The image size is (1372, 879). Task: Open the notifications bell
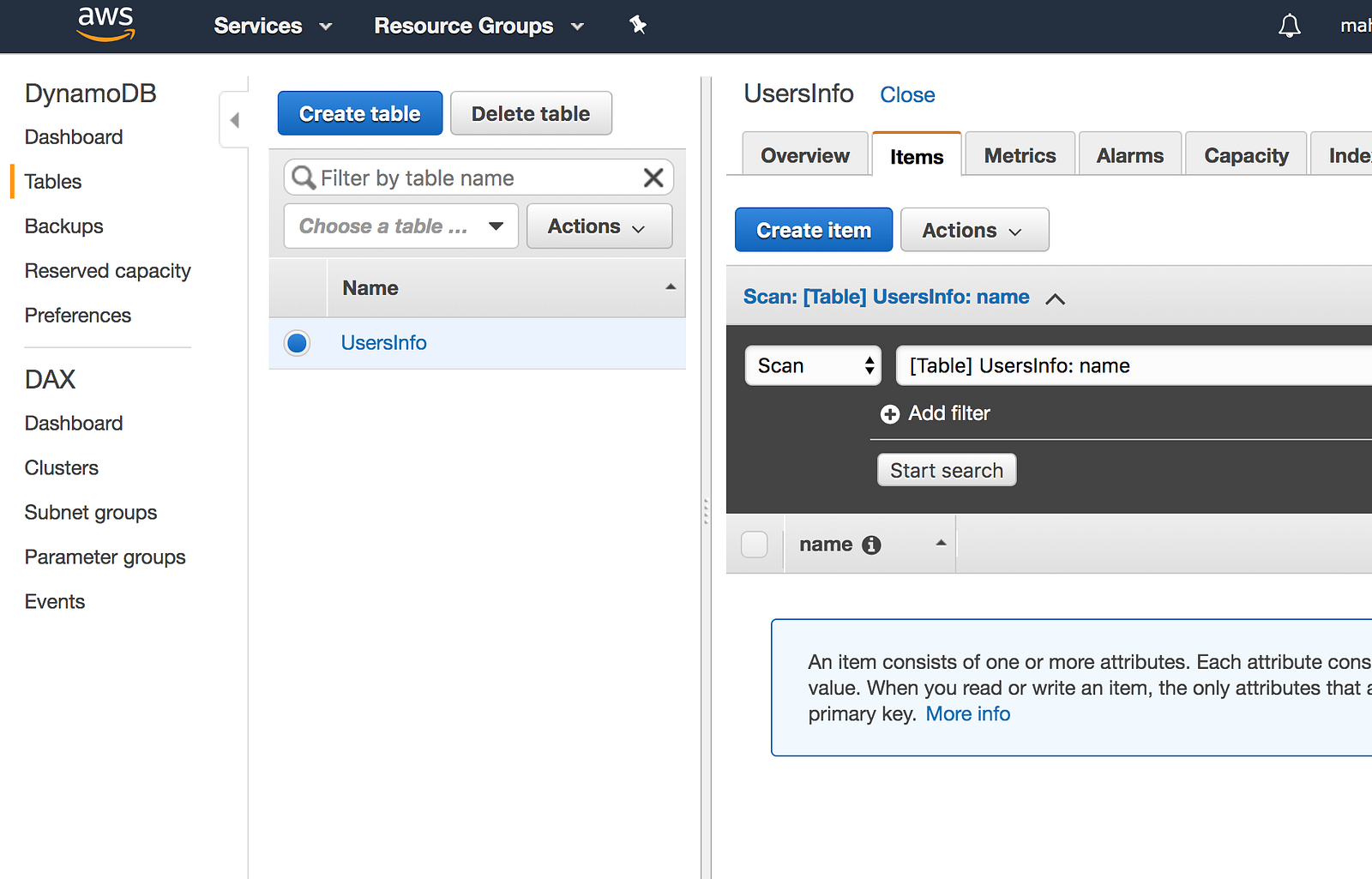[x=1290, y=26]
